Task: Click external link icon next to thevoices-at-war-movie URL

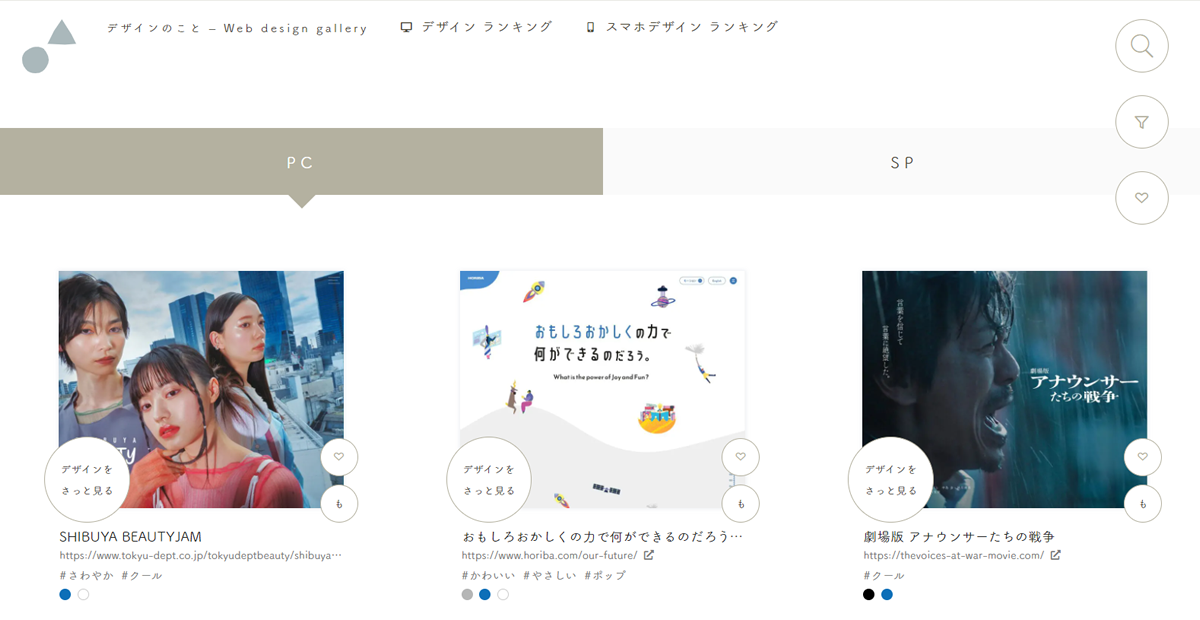Action: tap(1056, 555)
